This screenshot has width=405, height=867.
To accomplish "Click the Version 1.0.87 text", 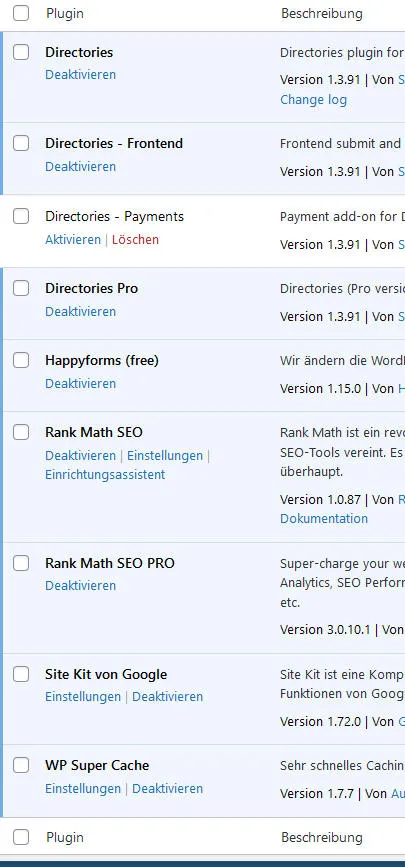I will click(x=320, y=499).
